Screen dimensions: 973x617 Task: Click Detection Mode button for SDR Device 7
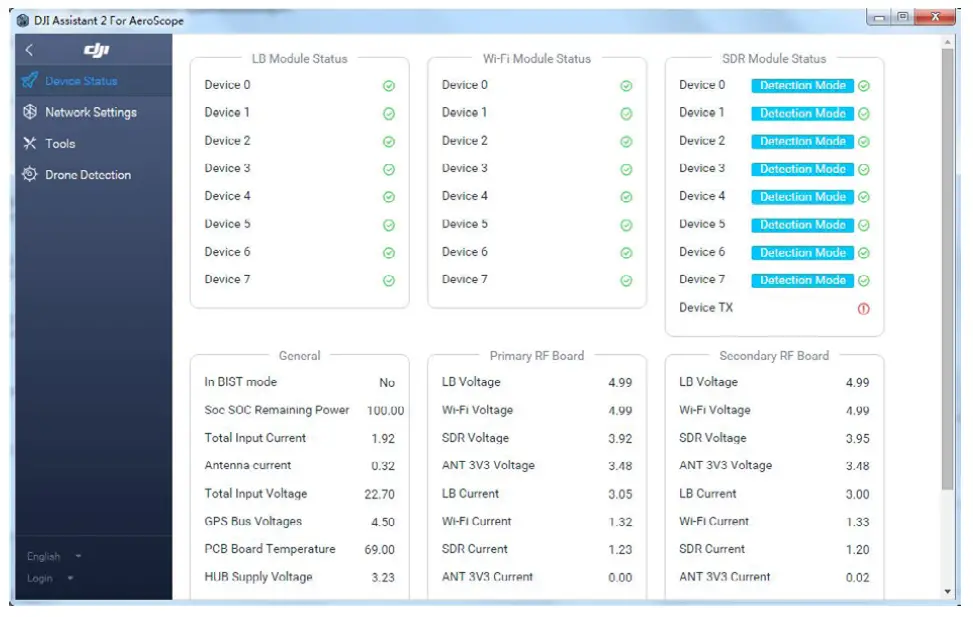pos(802,281)
